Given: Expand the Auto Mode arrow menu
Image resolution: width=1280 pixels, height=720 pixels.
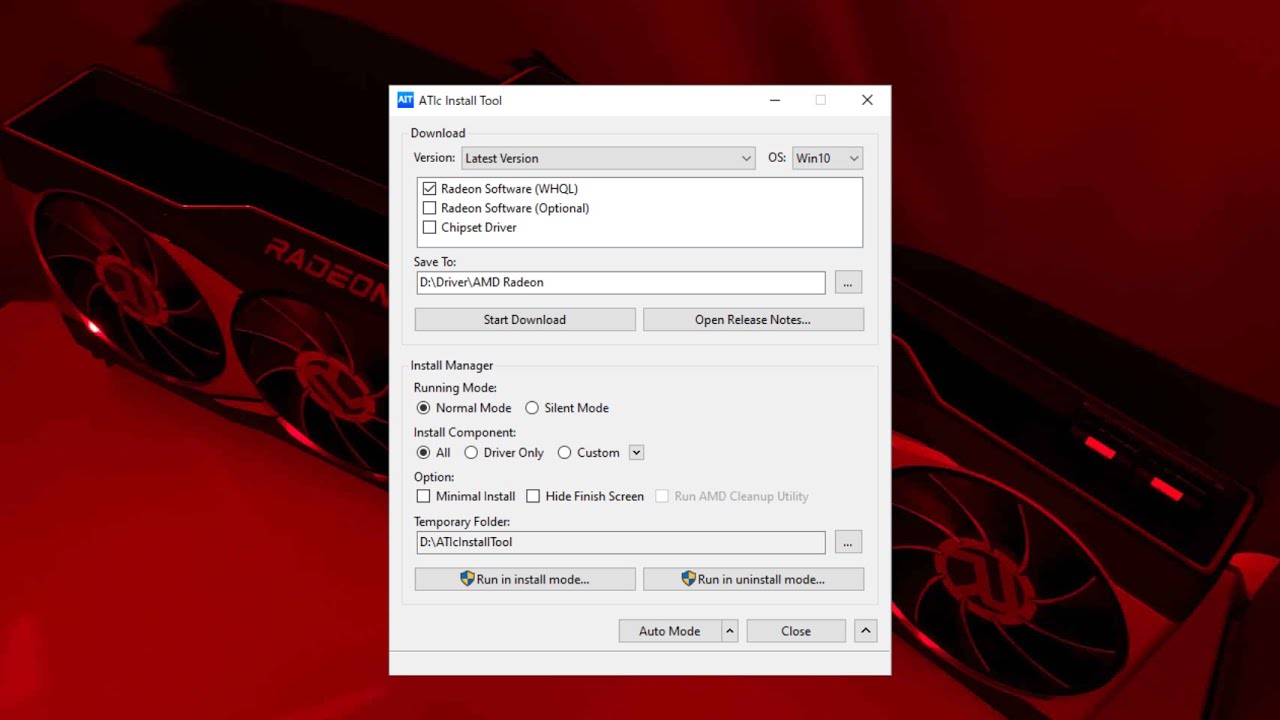Looking at the screenshot, I should [730, 631].
